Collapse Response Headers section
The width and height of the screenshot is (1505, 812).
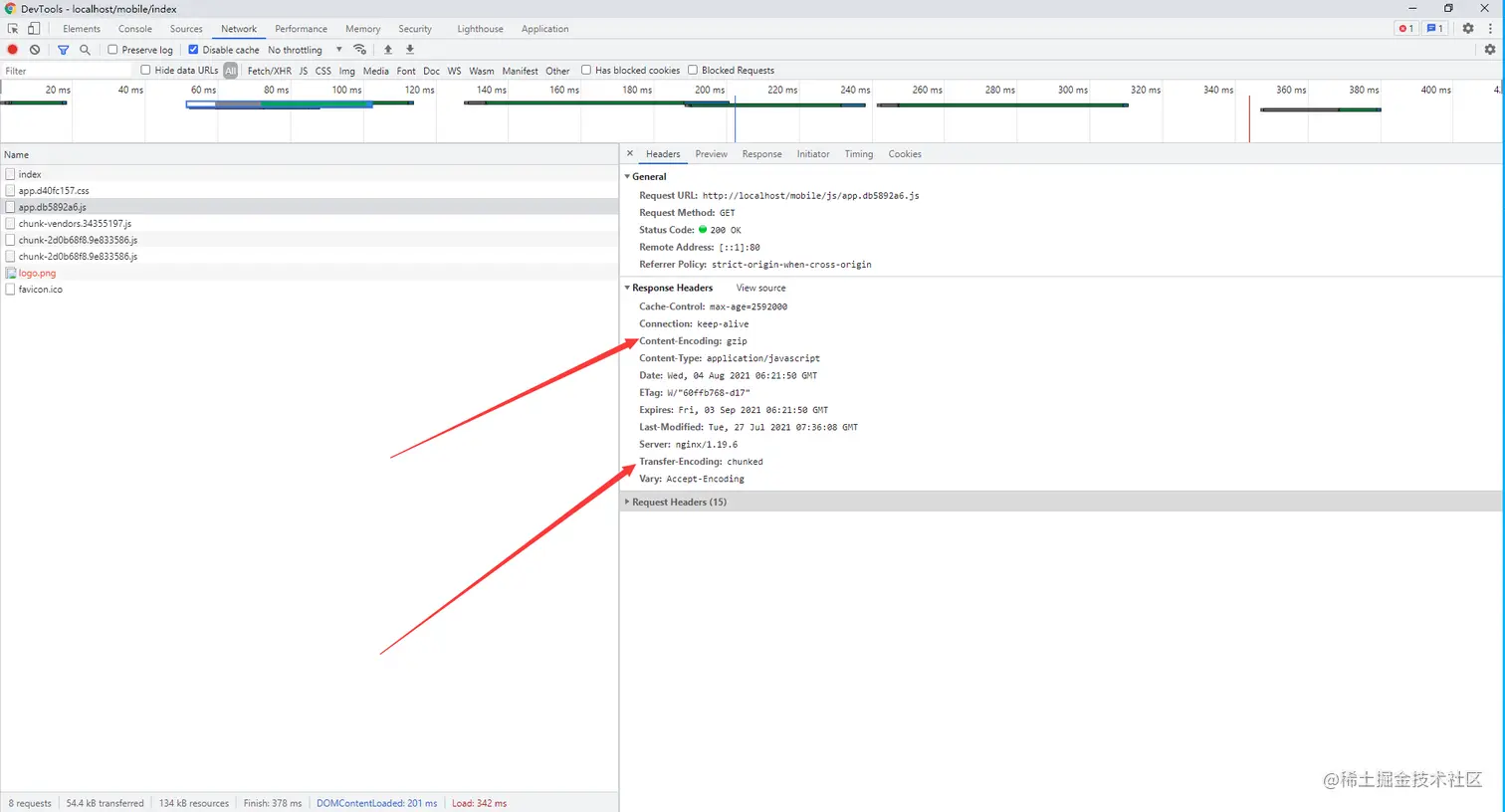(x=627, y=289)
